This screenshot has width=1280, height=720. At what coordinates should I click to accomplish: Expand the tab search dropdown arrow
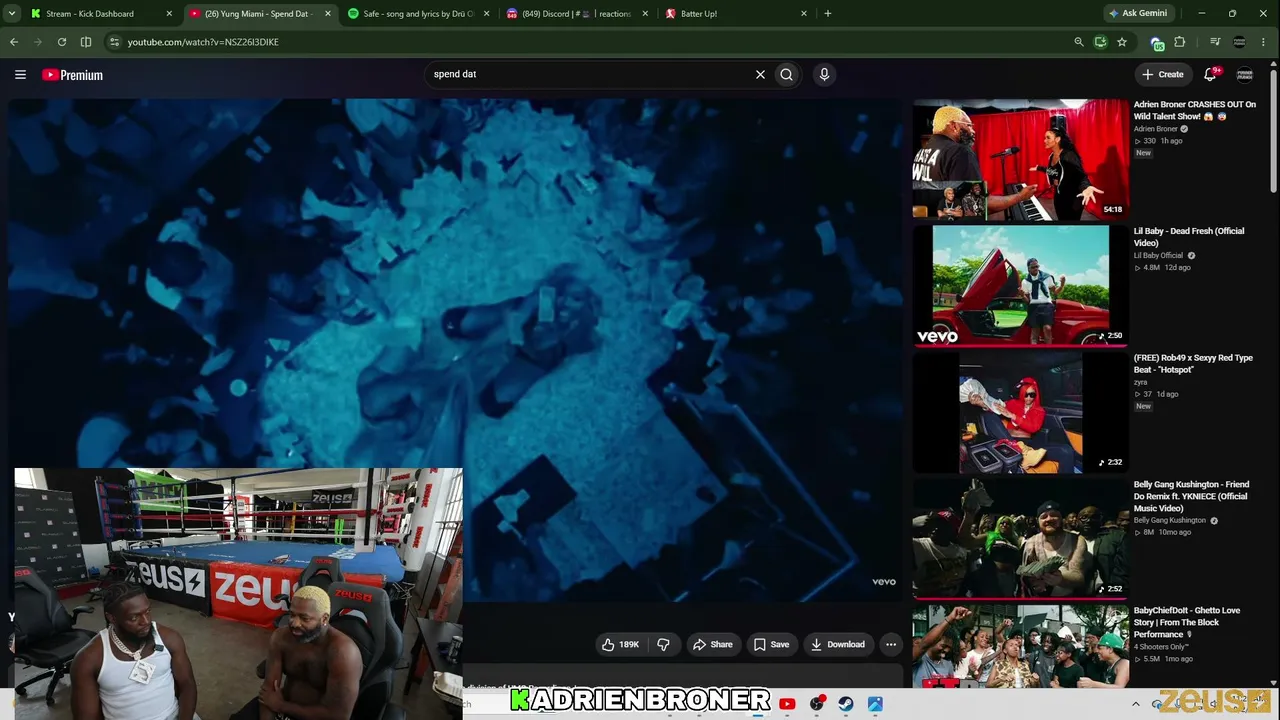coord(13,14)
